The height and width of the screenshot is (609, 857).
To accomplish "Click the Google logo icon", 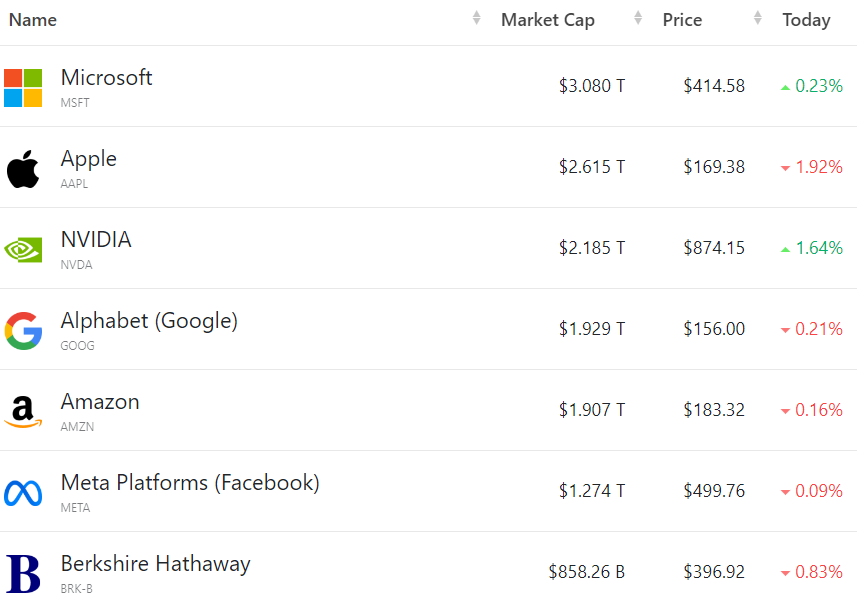I will click(23, 330).
